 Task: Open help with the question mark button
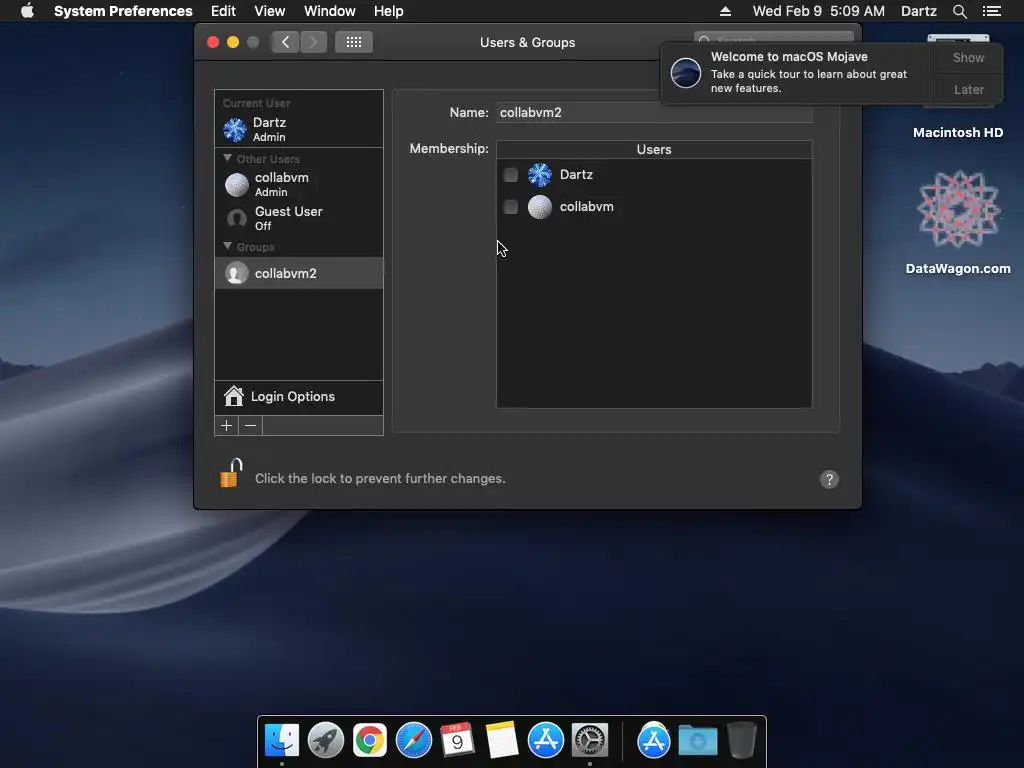(829, 479)
